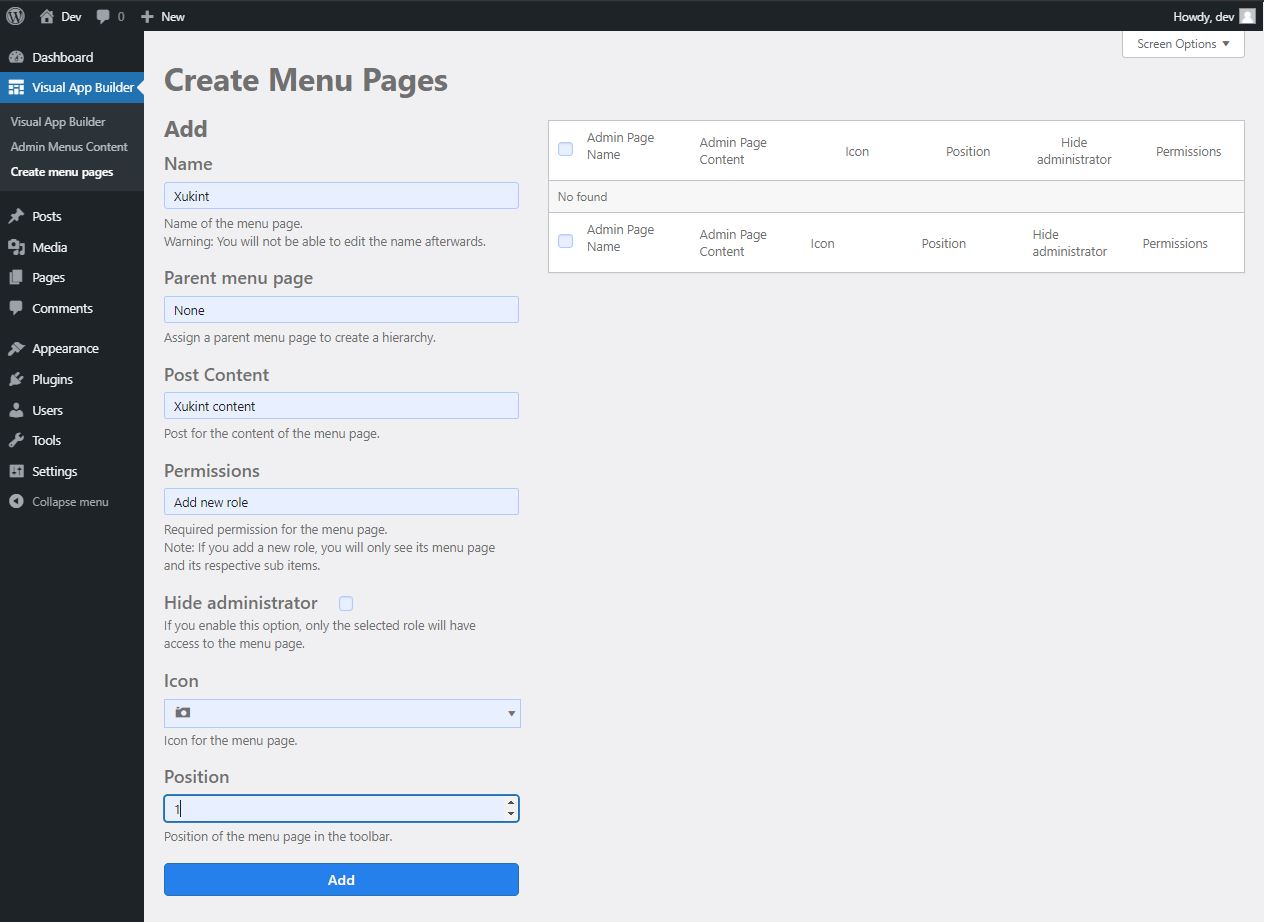This screenshot has width=1264, height=922.
Task: Click the Pages icon in sidebar
Action: (16, 277)
